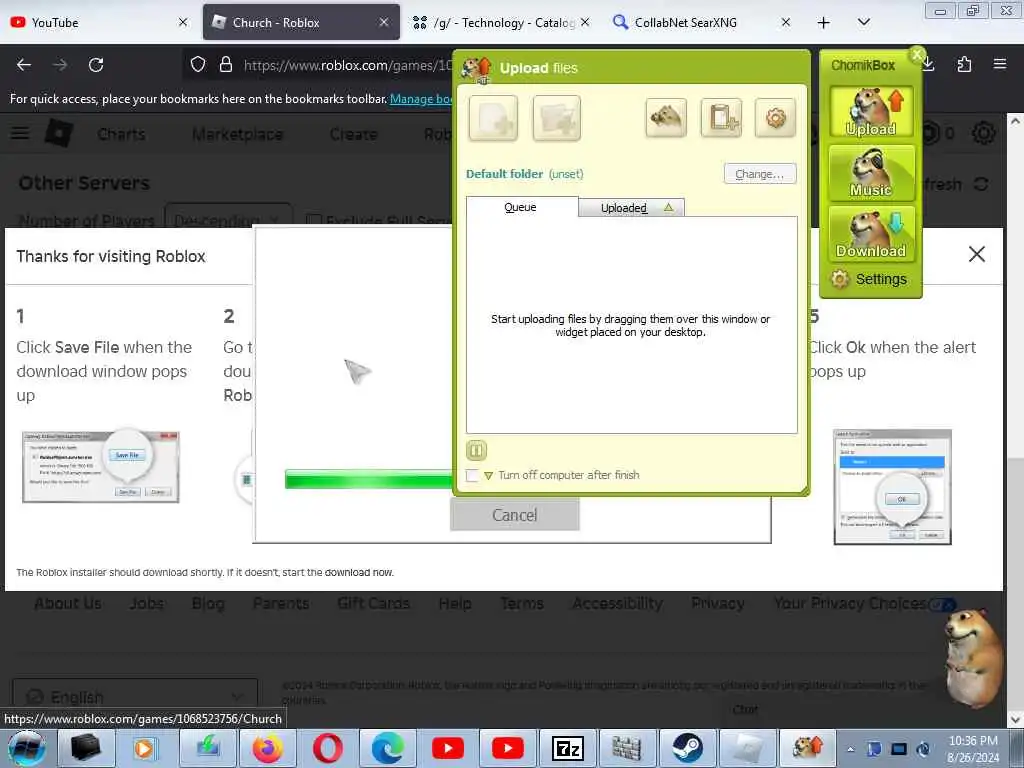Image resolution: width=1024 pixels, height=768 pixels.
Task: Click the triangle arrow on Uploaded tab
Action: 668,207
